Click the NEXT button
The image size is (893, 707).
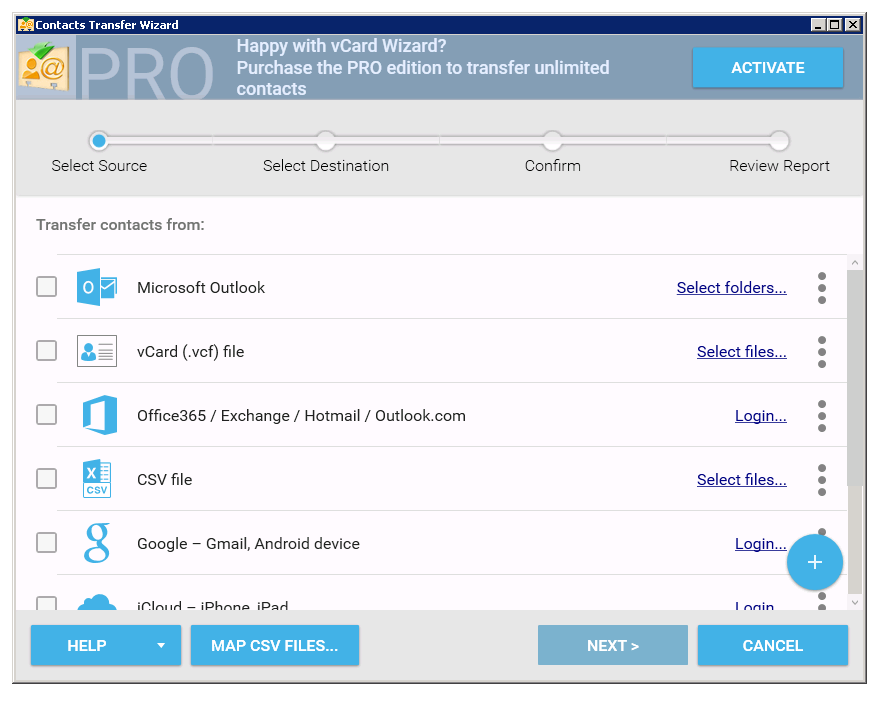[x=613, y=645]
